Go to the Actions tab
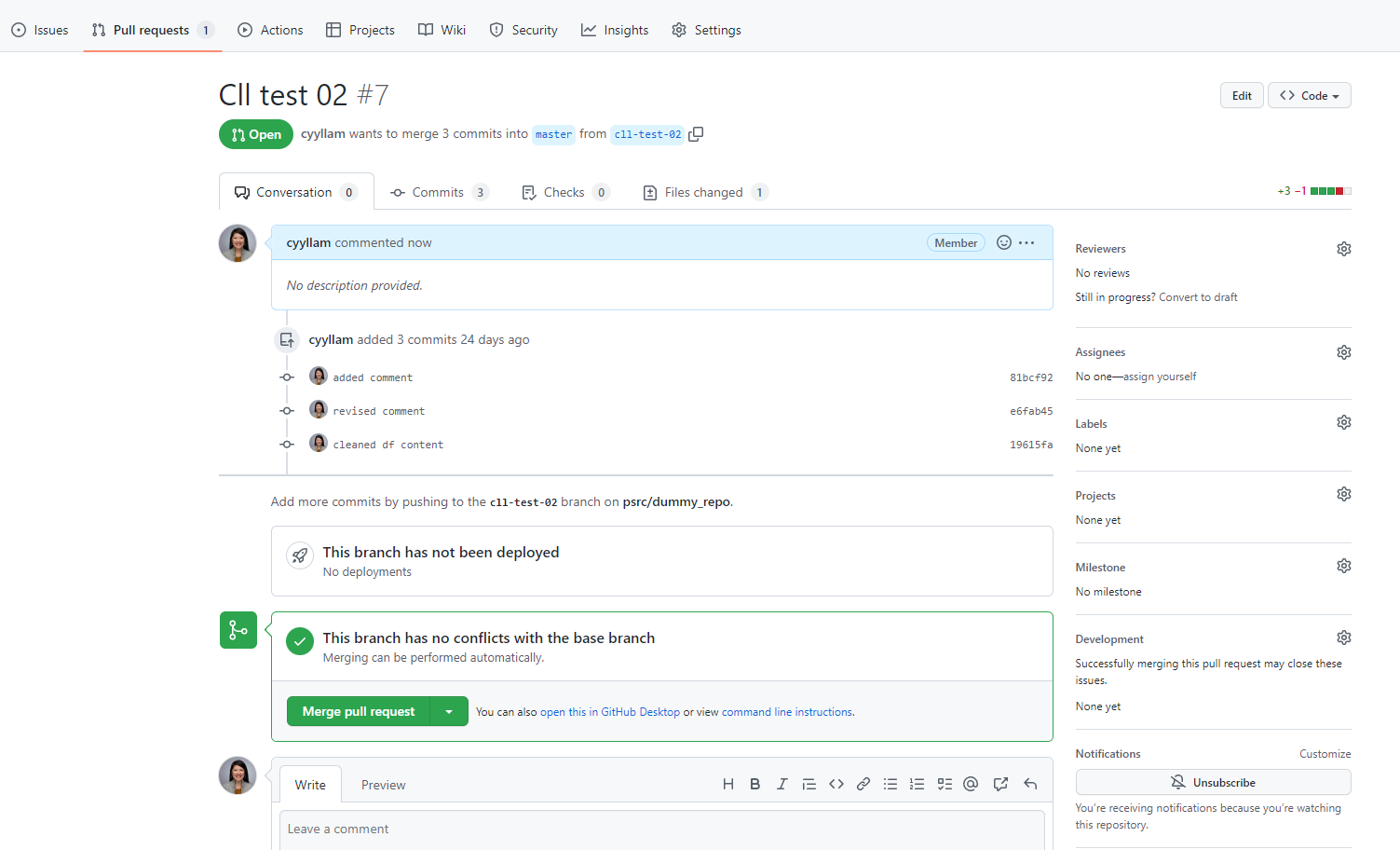The width and height of the screenshot is (1400, 850). click(270, 30)
